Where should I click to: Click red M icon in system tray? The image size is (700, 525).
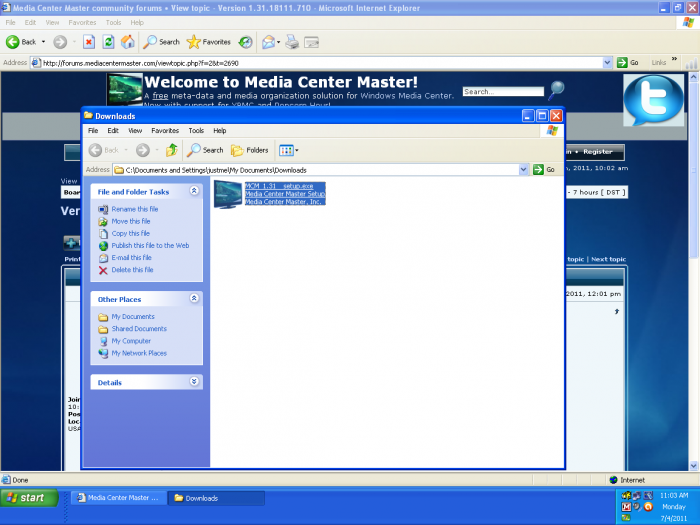626,507
